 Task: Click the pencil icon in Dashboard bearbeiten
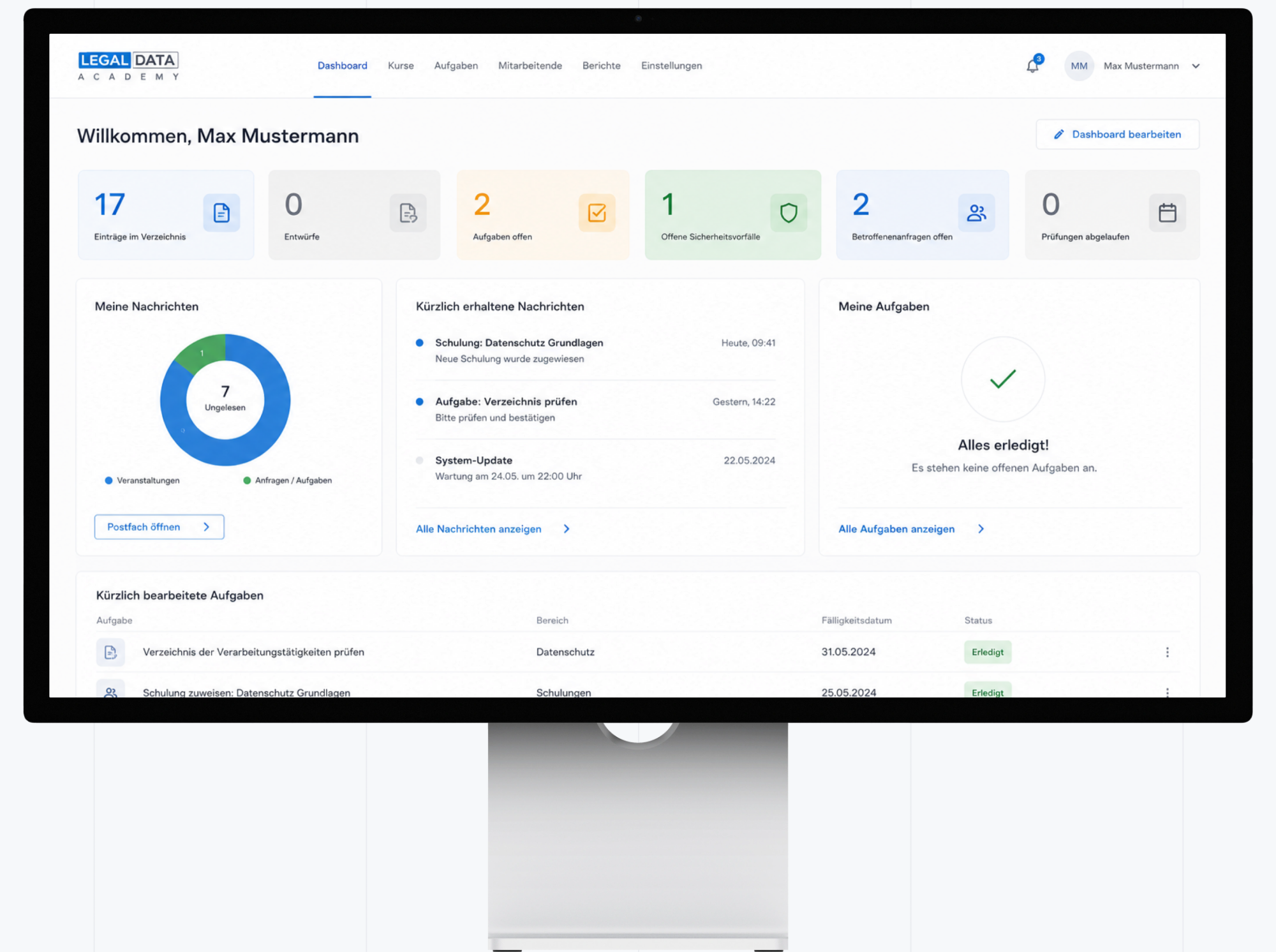click(1059, 135)
